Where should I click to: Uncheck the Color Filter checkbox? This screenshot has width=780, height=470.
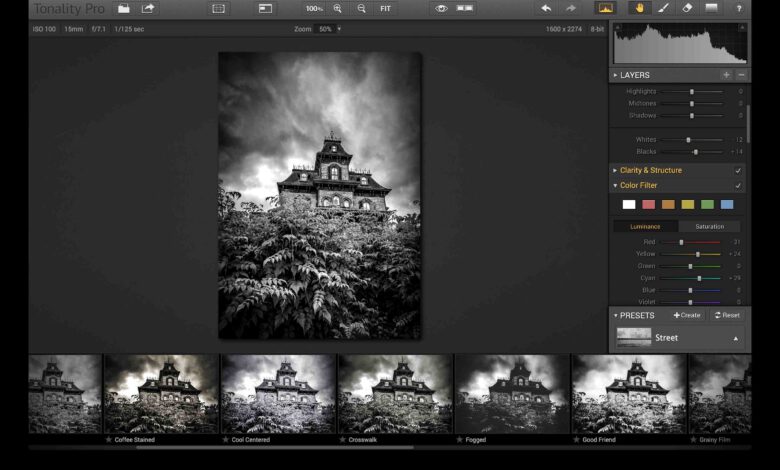click(x=738, y=186)
